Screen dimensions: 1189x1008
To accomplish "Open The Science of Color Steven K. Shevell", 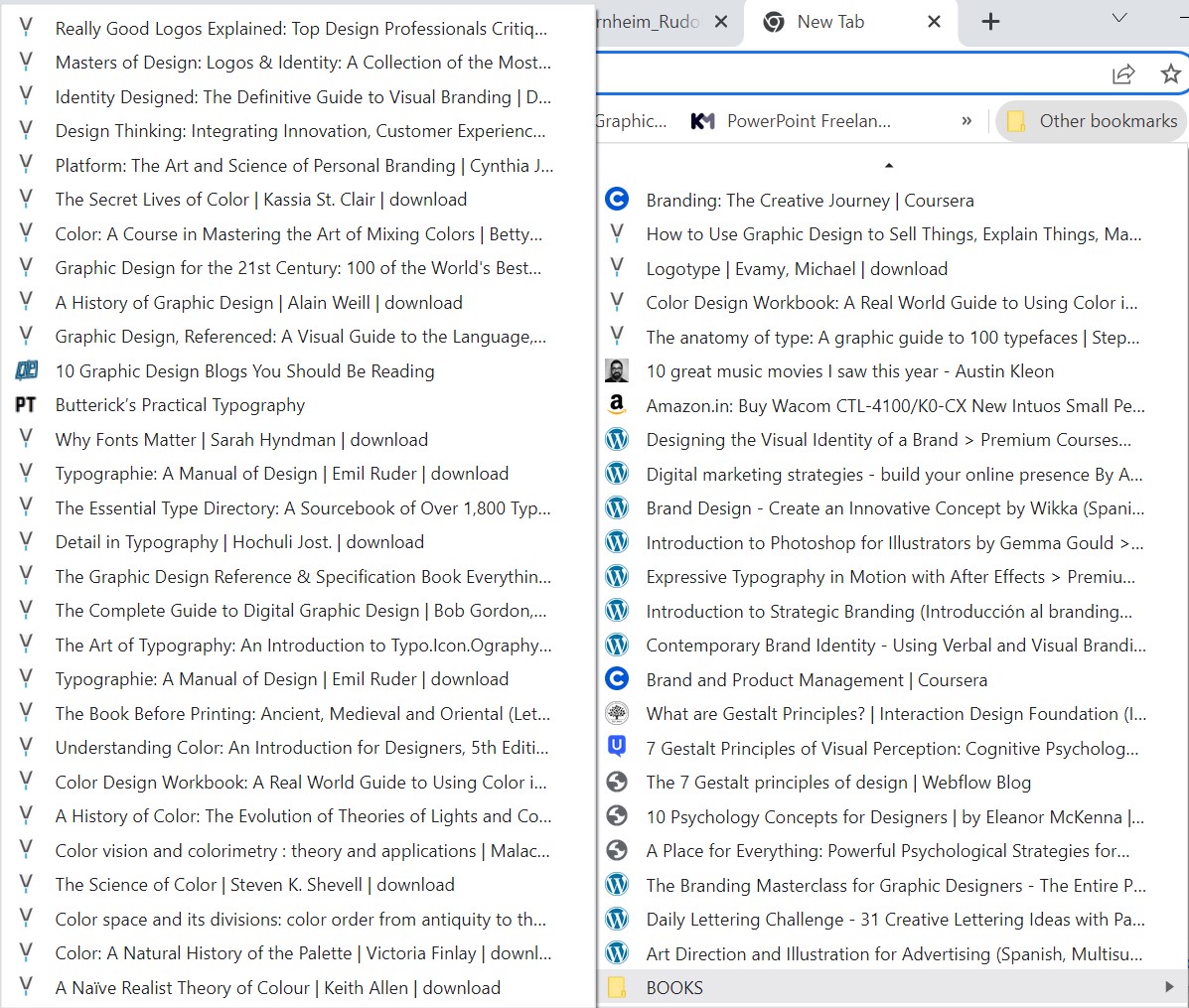I will (x=297, y=885).
